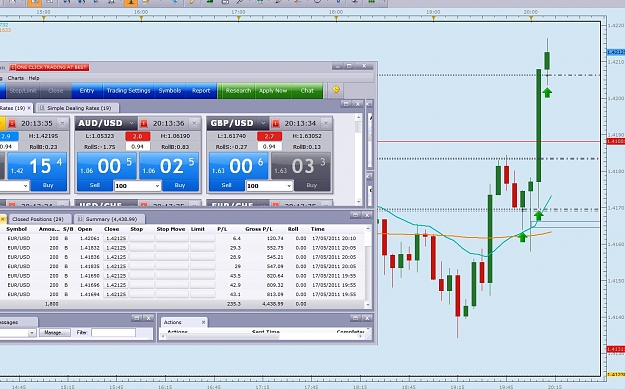
Task: Remove the 20:13:35 rate tile via x
Action: (x=62, y=124)
